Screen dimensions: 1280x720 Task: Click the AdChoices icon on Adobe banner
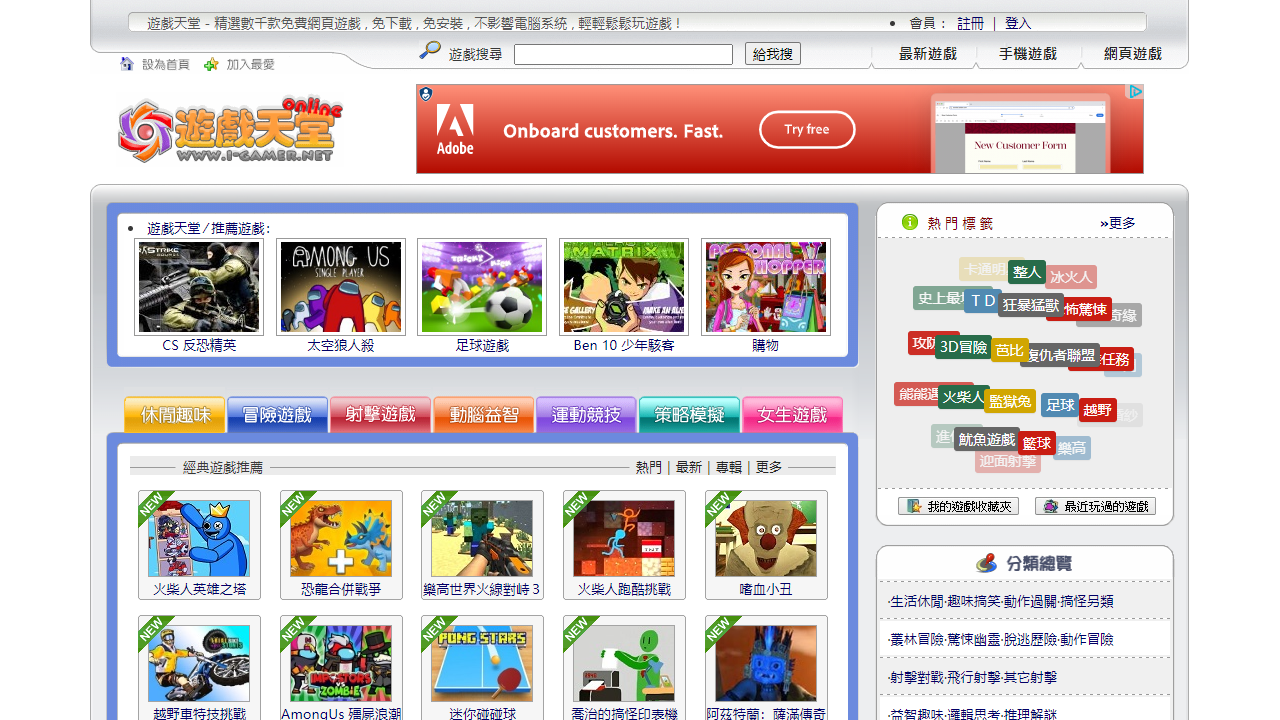(1135, 92)
